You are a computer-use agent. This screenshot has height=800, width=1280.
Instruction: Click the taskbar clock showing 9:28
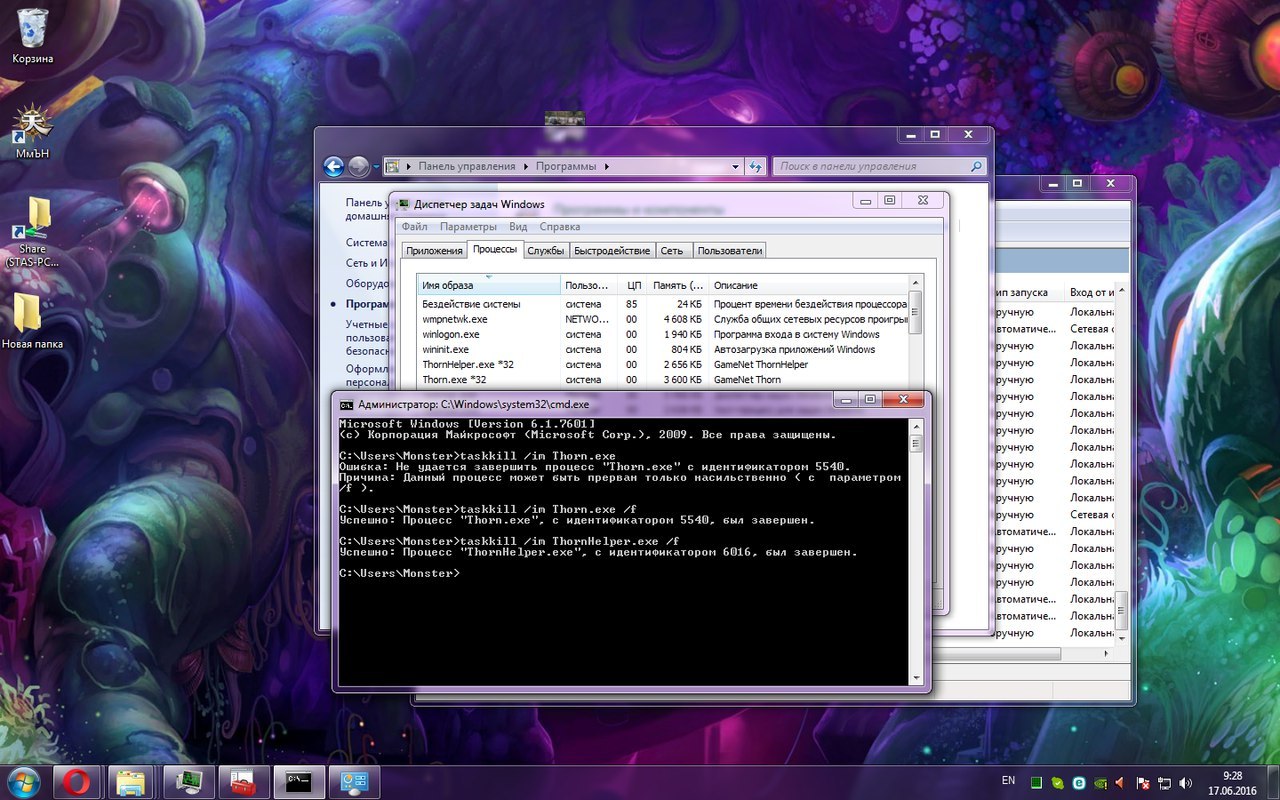1232,782
